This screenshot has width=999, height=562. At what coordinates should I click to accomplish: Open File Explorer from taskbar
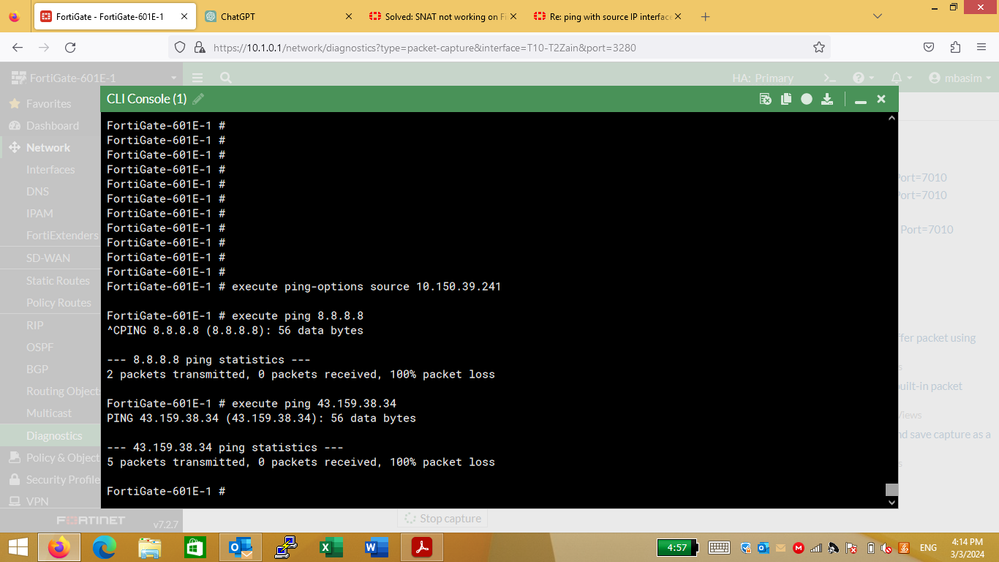tap(150, 547)
